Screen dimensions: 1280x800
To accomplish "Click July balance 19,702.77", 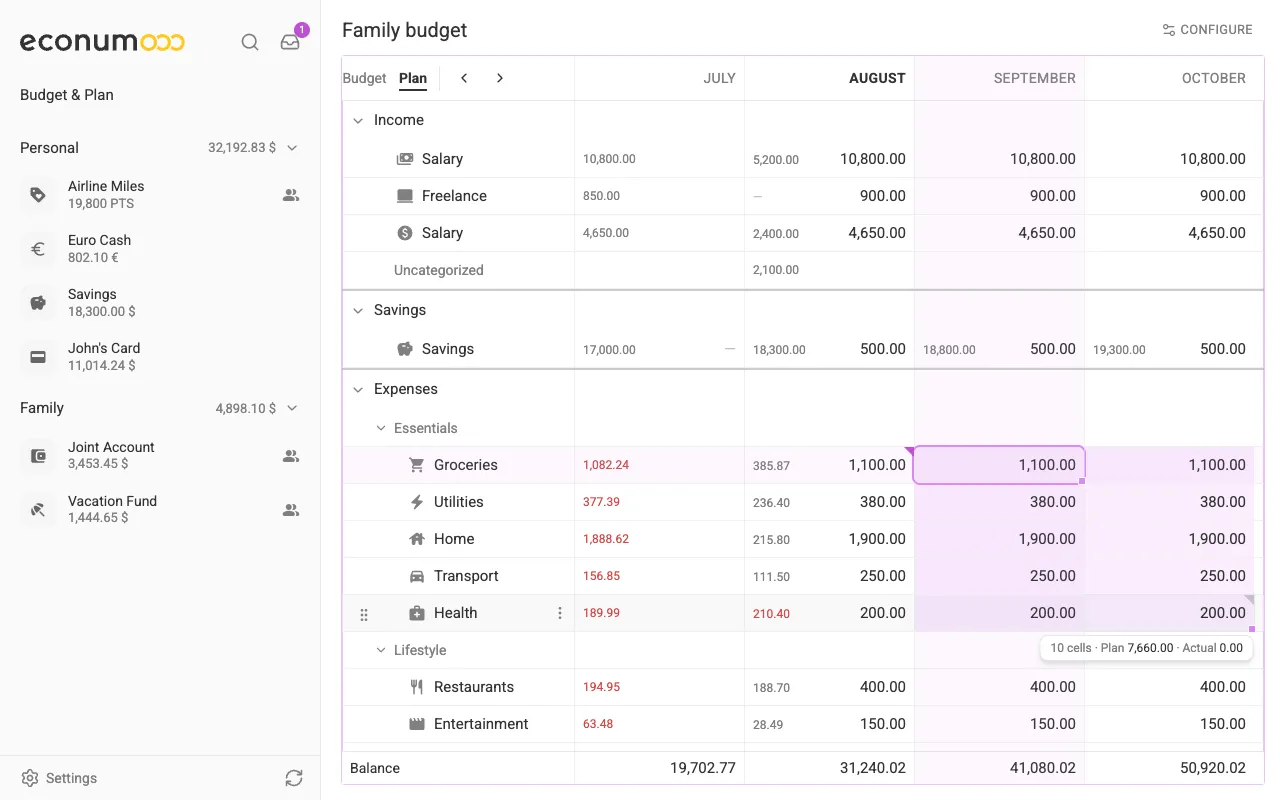I will coord(703,768).
